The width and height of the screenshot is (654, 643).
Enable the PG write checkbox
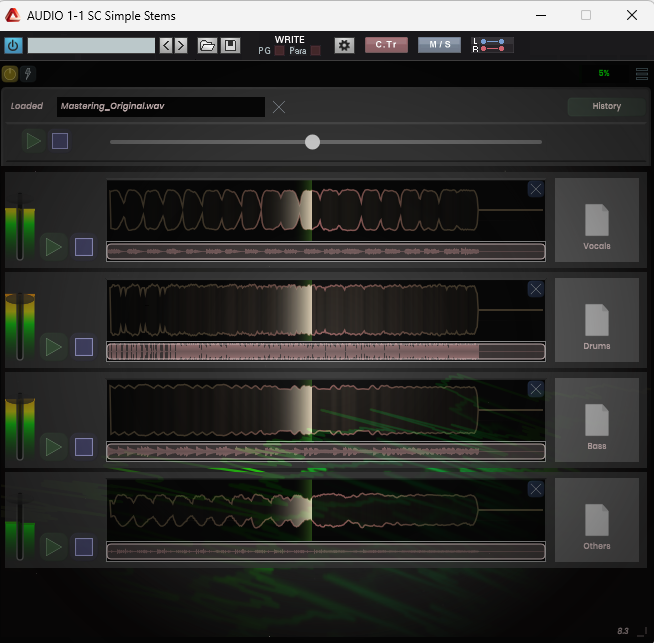point(280,51)
